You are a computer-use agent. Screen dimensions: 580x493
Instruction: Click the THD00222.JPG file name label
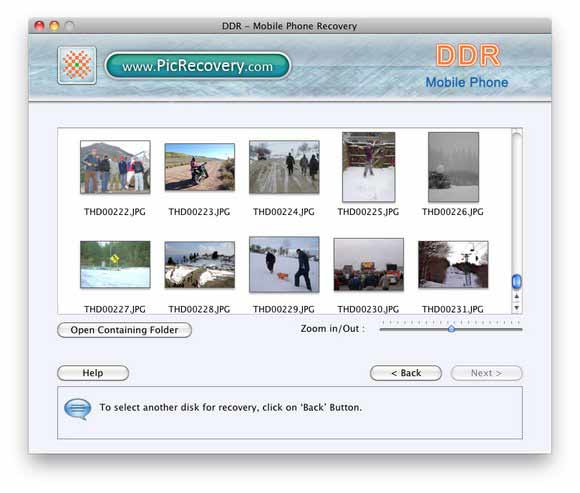pyautogui.click(x=115, y=212)
